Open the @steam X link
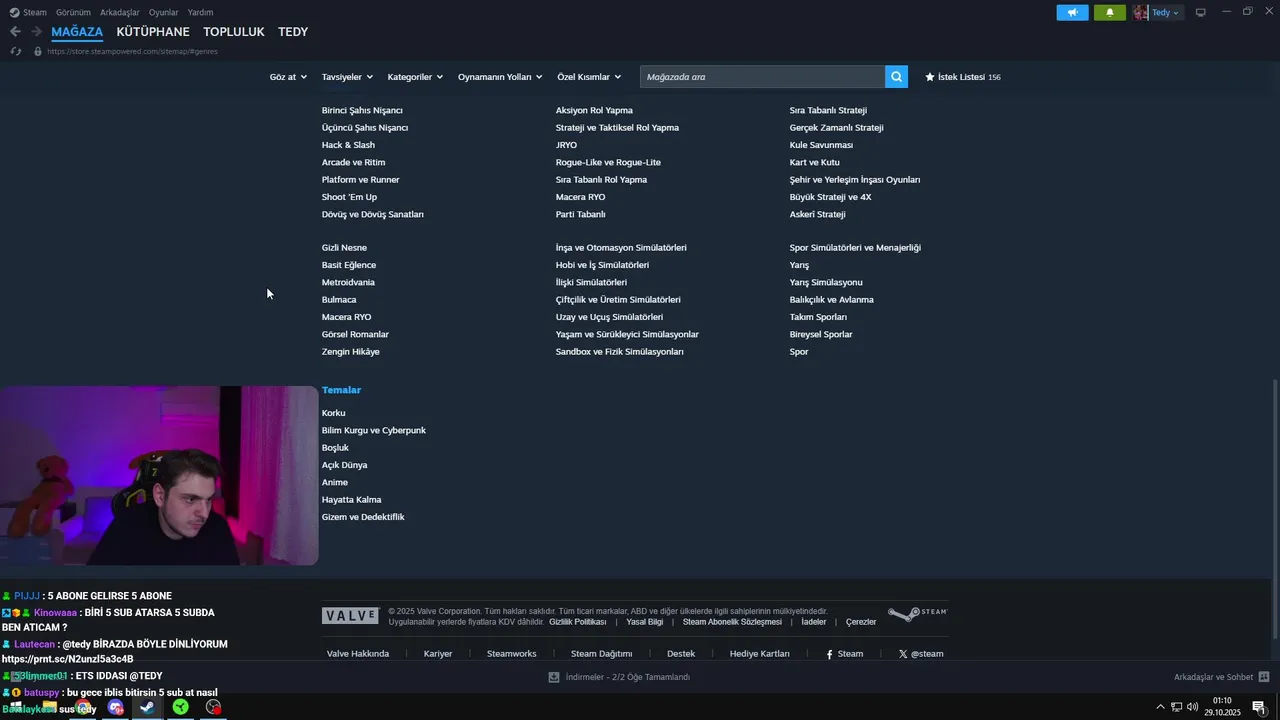The width and height of the screenshot is (1280, 720). click(x=921, y=654)
